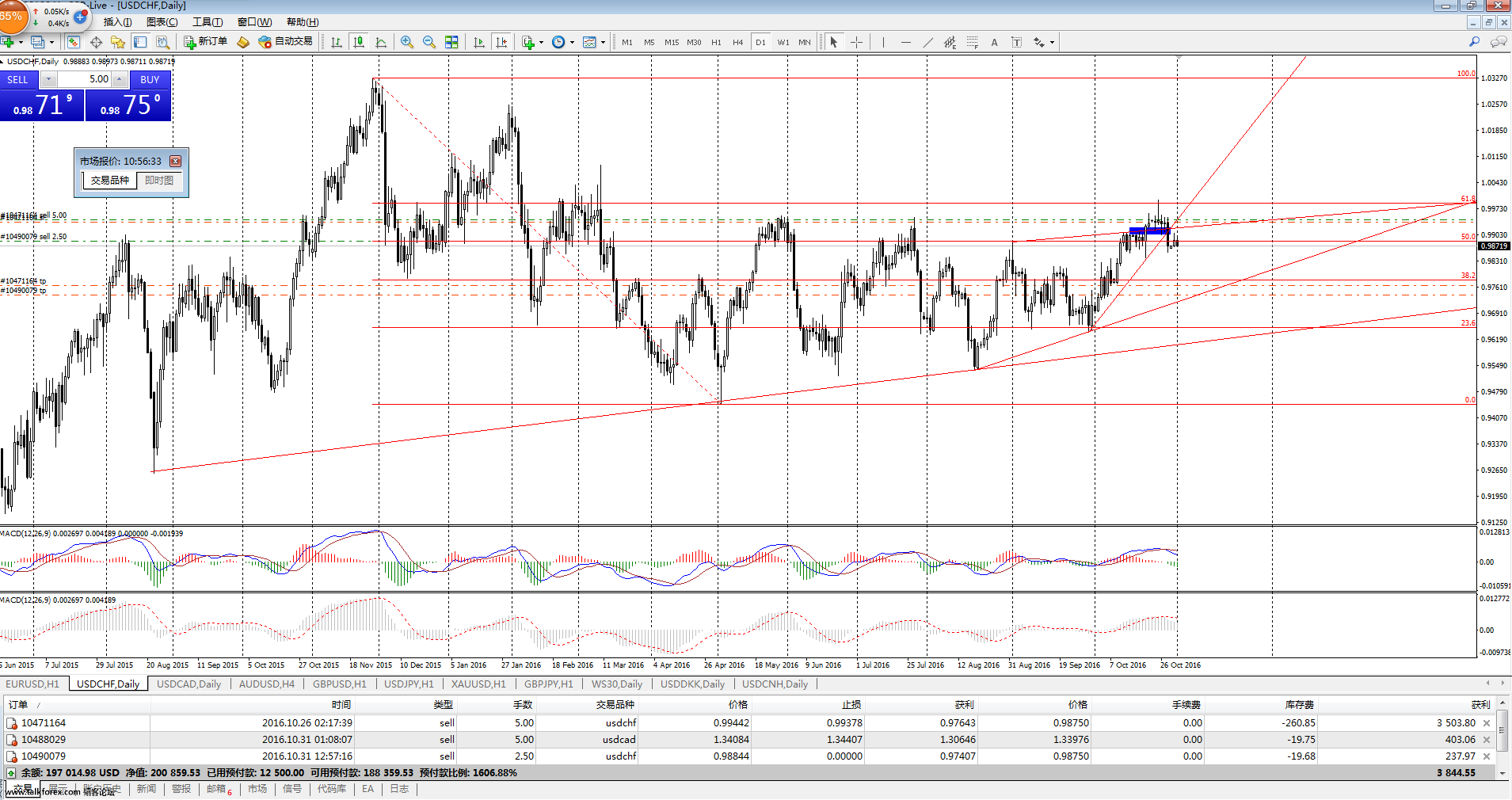Open the Data Window crosshair icon

(96, 42)
